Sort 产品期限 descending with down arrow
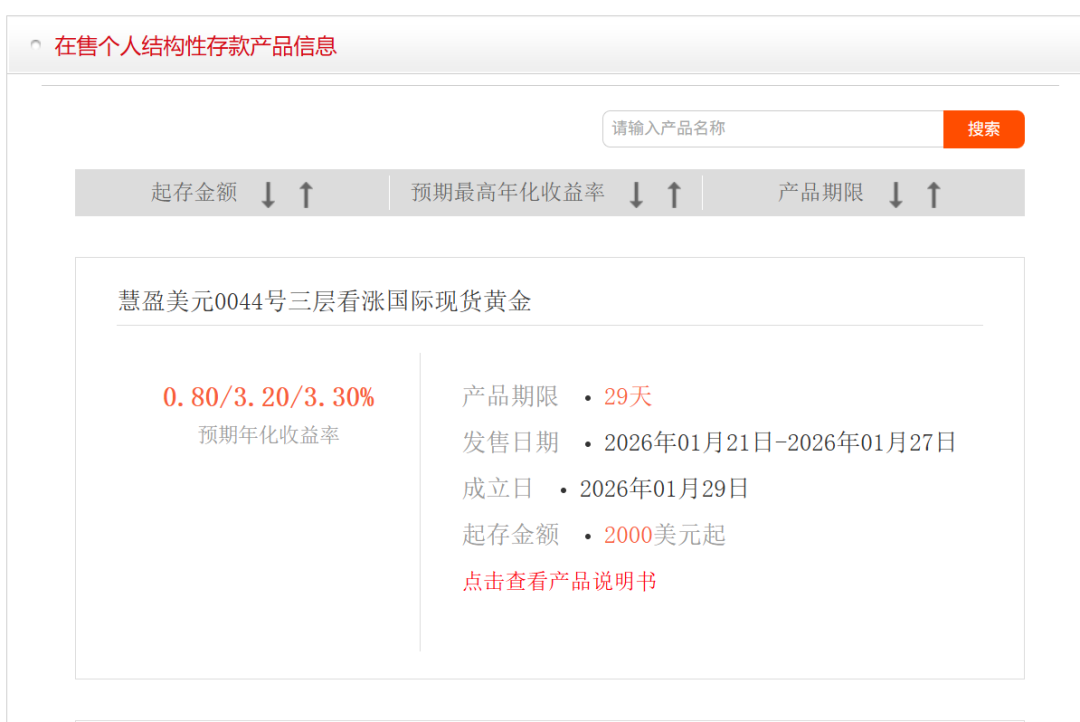 pyautogui.click(x=896, y=194)
